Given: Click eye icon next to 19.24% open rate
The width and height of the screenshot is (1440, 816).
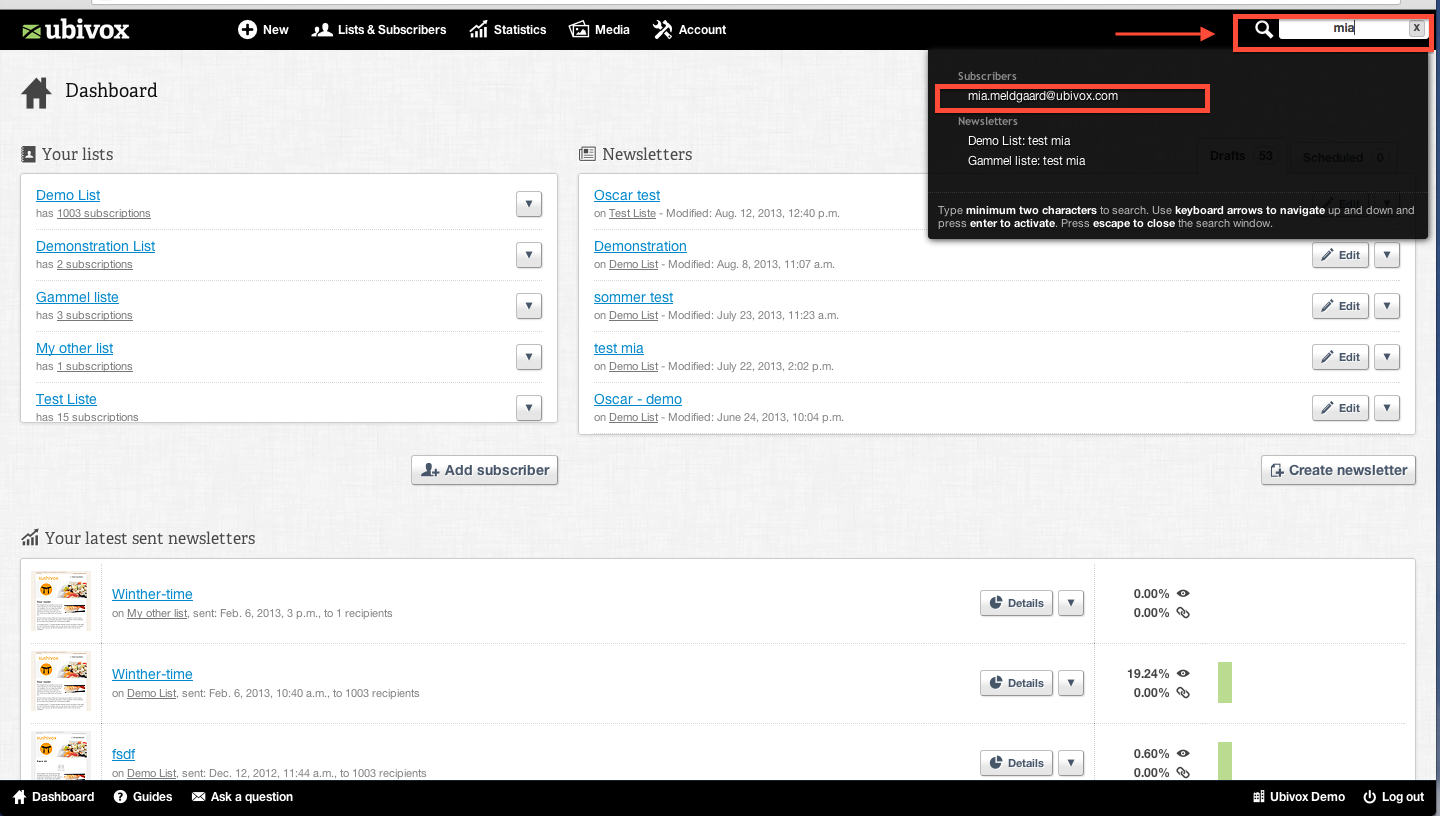Looking at the screenshot, I should (1183, 674).
